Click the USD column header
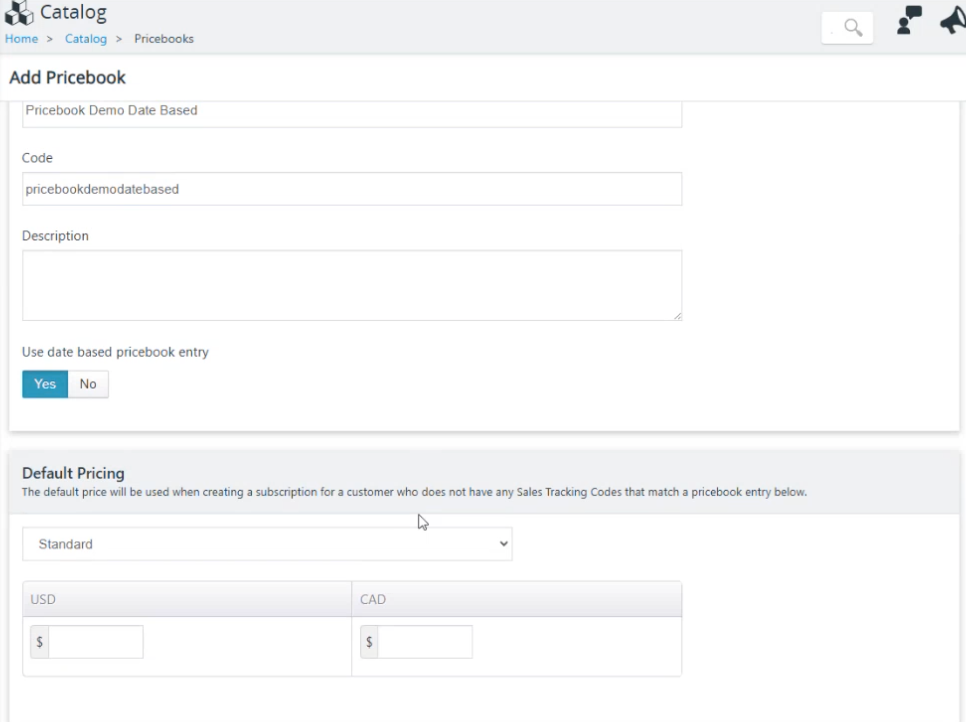The image size is (966, 722). [x=187, y=599]
